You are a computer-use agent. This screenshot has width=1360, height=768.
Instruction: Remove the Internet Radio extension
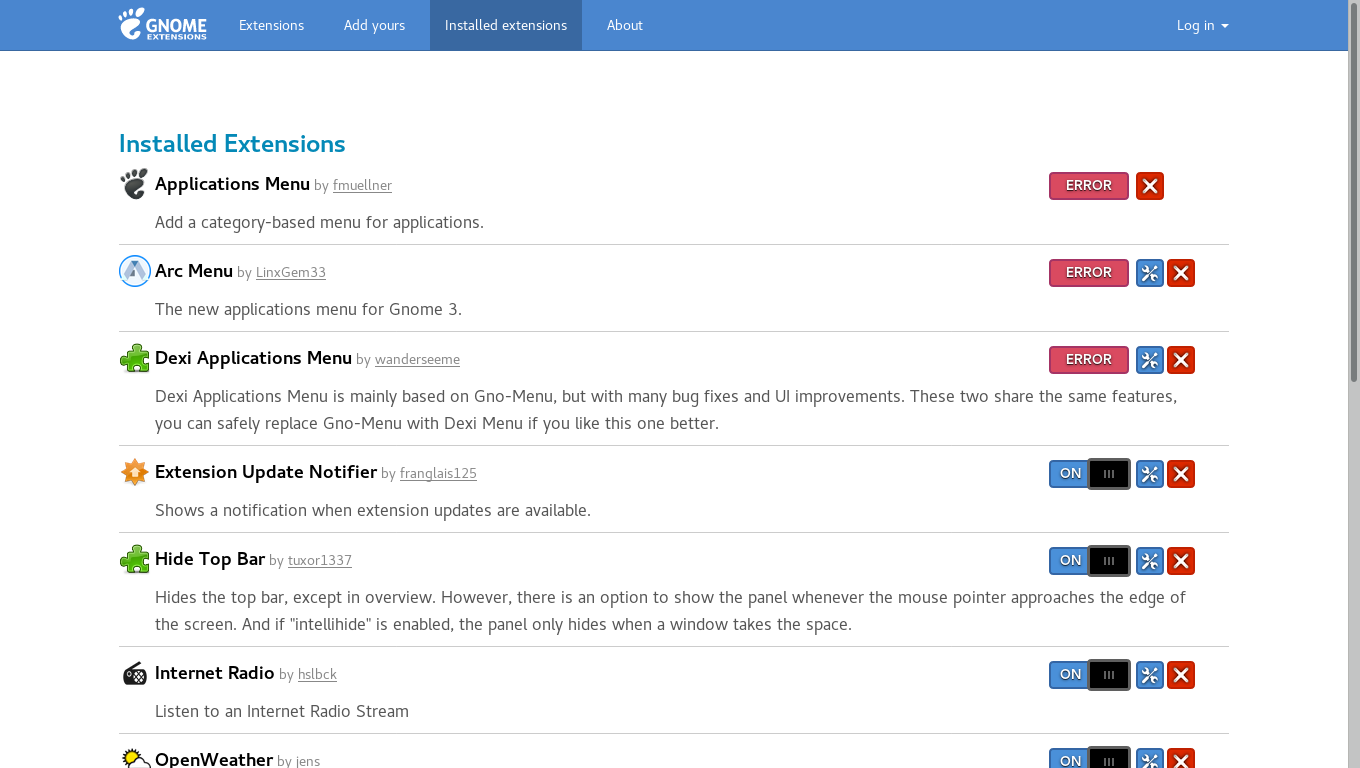(1181, 675)
